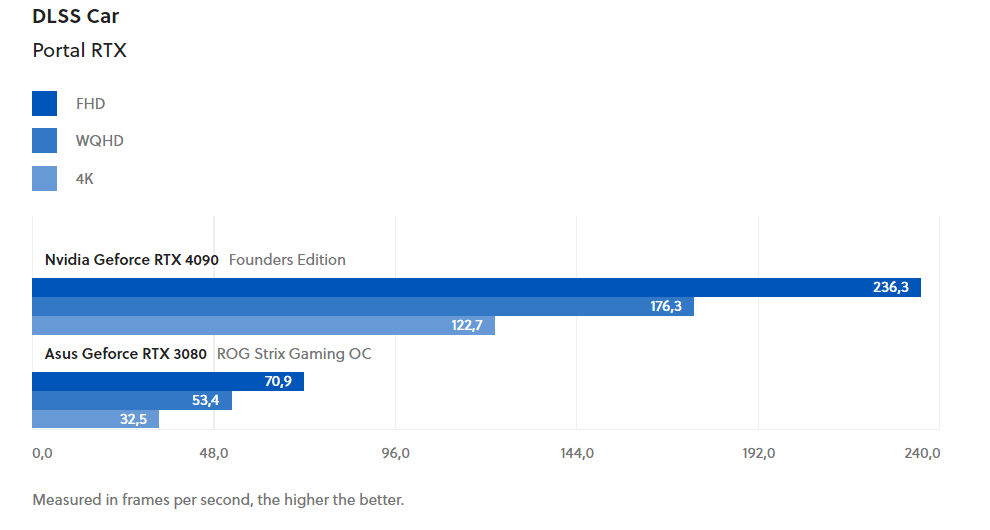Click the Nvidia Geforce RTX 4090 label
This screenshot has height=530, width=990.
131,260
